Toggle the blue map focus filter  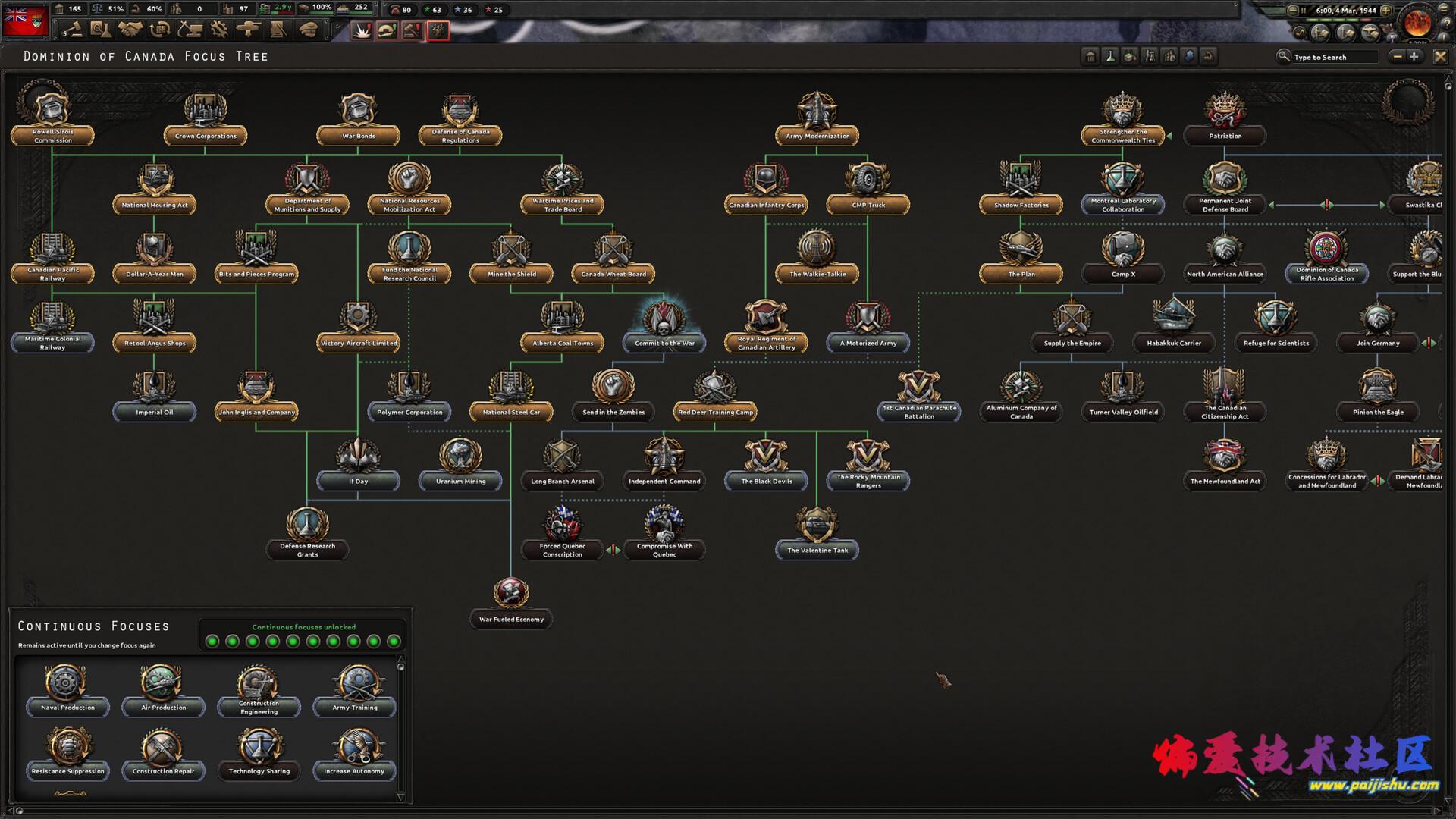(1189, 56)
